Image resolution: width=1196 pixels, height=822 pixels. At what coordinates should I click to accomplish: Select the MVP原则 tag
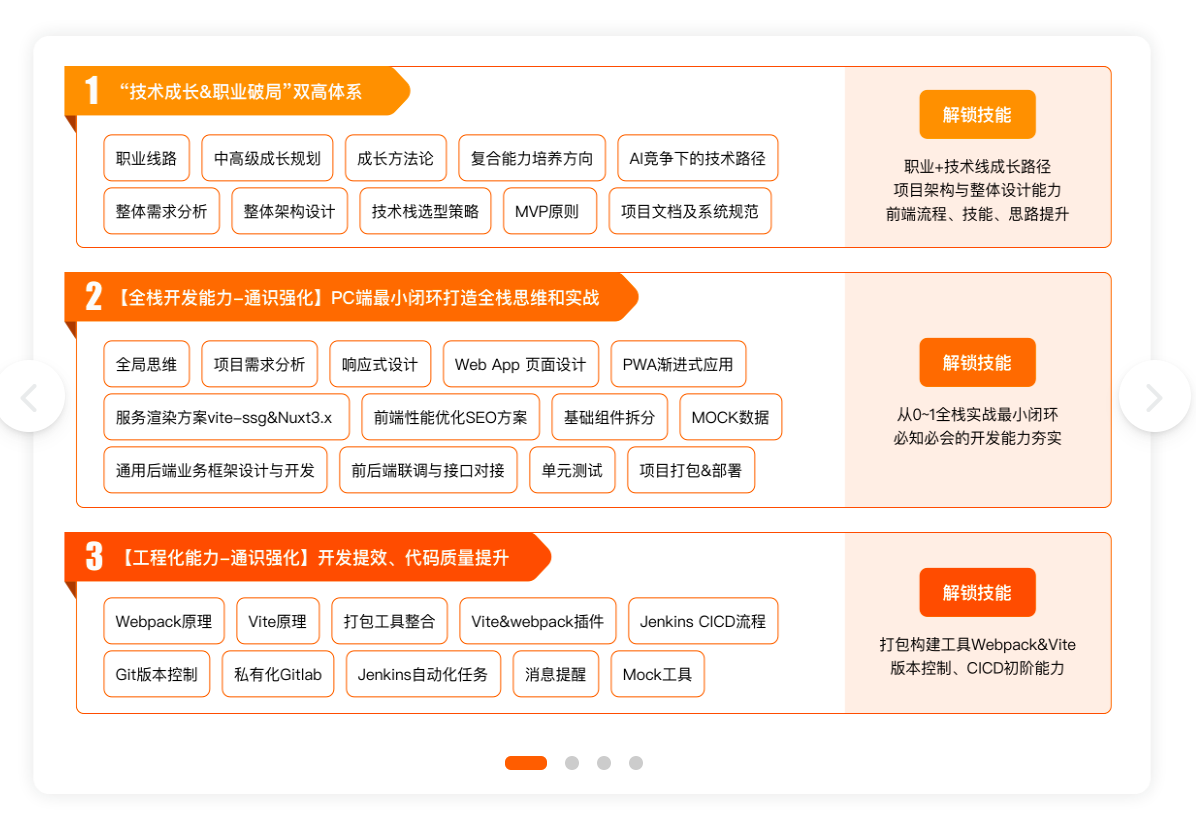click(x=549, y=211)
